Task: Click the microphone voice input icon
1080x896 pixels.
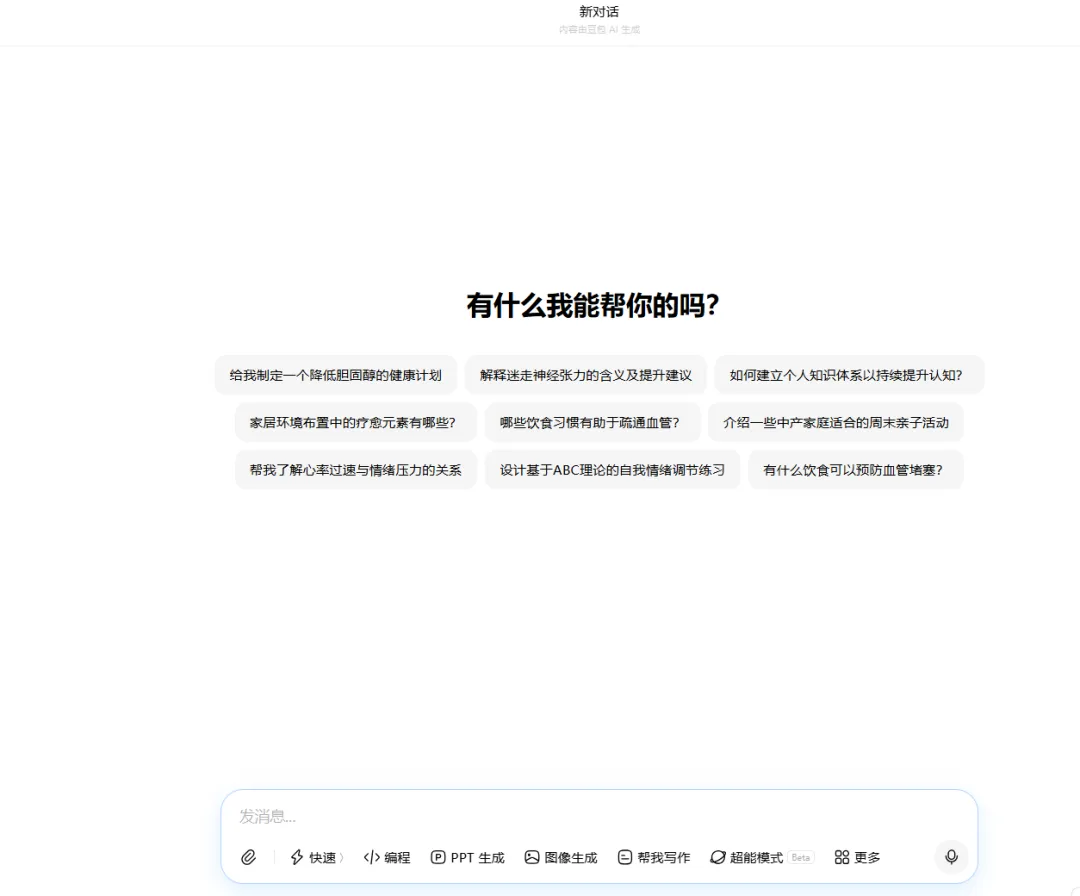Action: coord(951,857)
